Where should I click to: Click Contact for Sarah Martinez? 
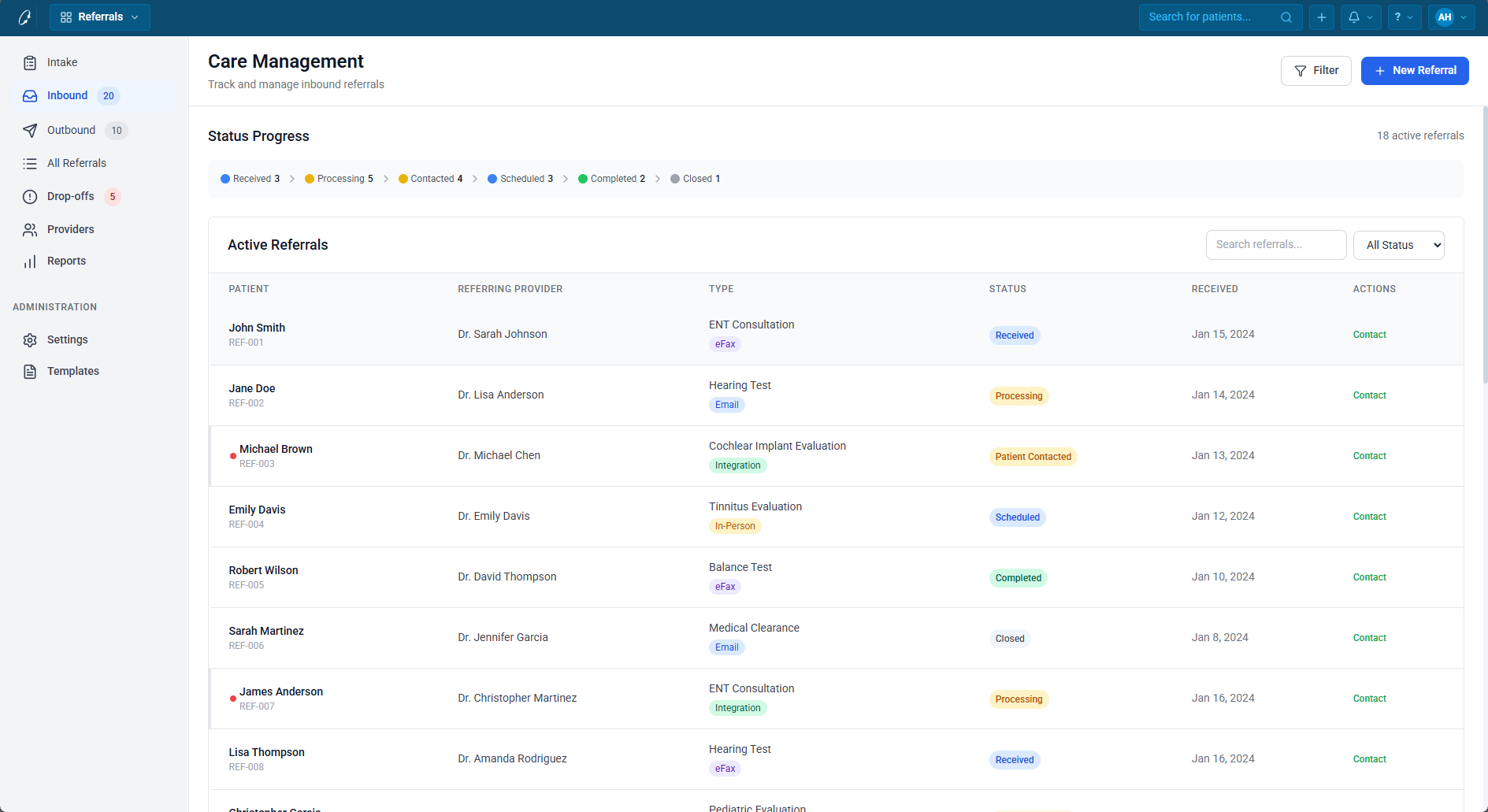1369,638
